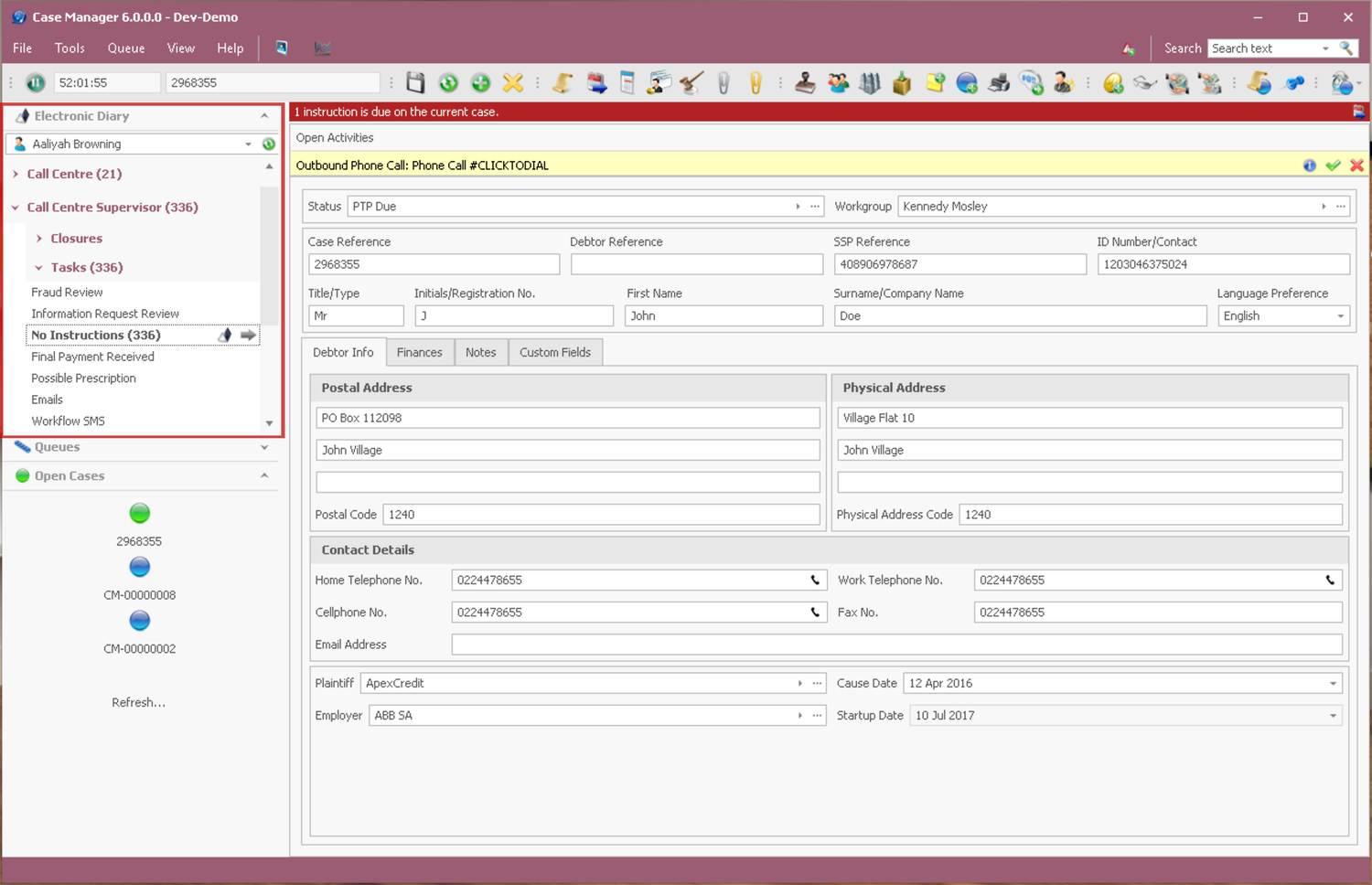Expand the Closures tree node
Image resolution: width=1372 pixels, height=885 pixels.
tap(39, 239)
